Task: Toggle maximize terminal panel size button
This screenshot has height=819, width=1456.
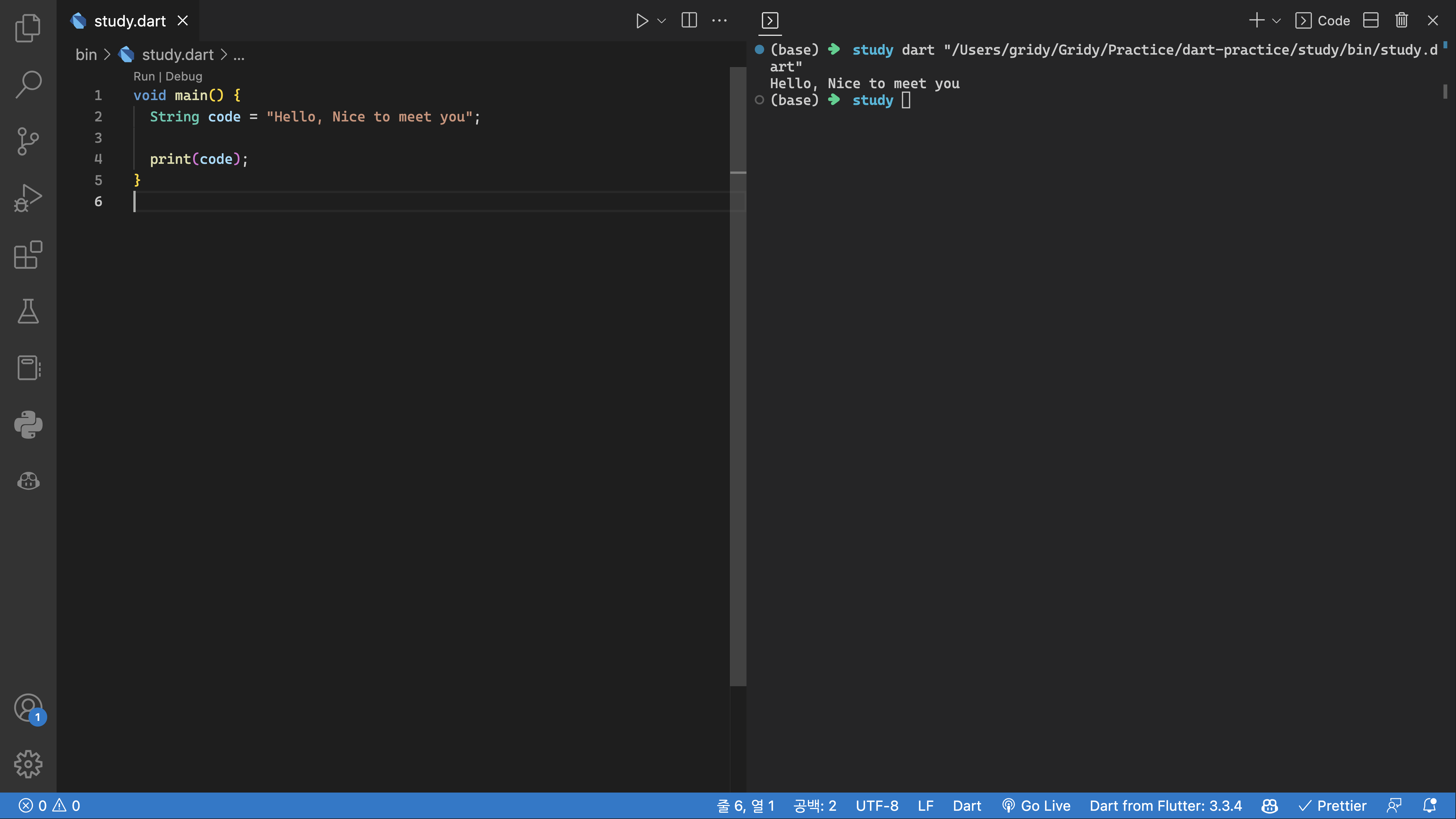Action: coord(1371,21)
